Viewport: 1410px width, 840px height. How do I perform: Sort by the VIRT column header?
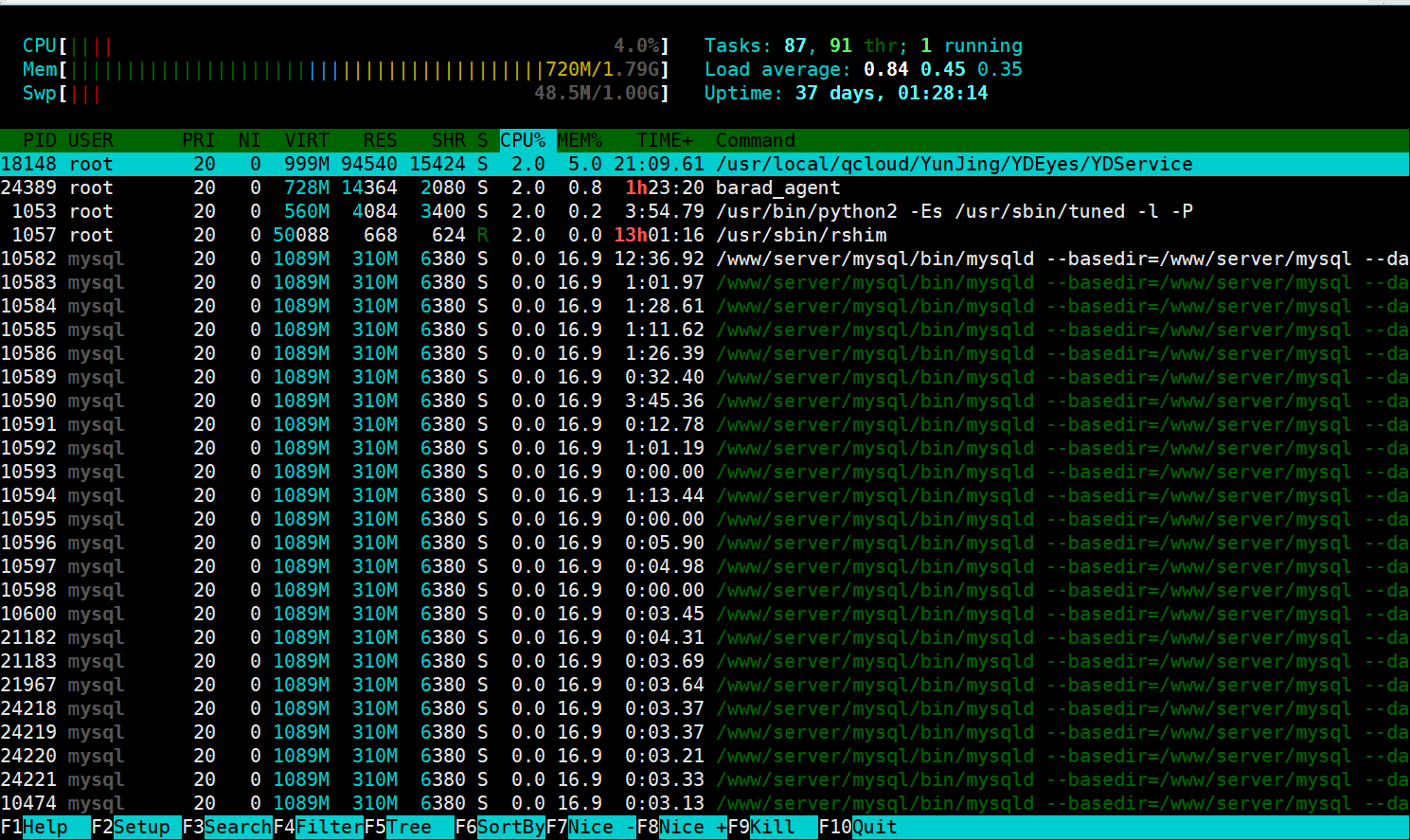click(x=307, y=140)
